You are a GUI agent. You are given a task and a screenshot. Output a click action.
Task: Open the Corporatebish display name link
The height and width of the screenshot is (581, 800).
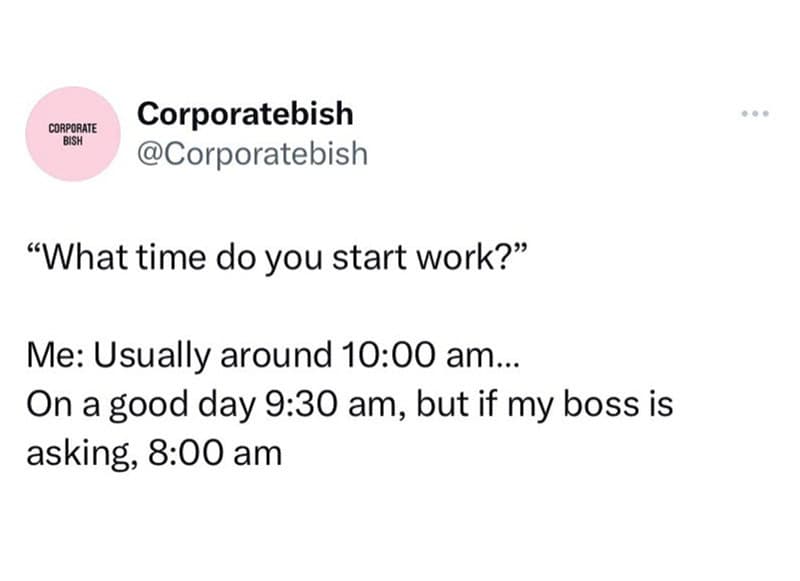(x=245, y=114)
